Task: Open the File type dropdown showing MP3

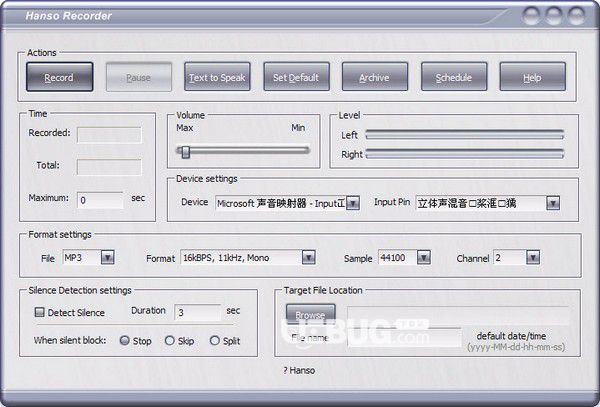Action: 108,257
